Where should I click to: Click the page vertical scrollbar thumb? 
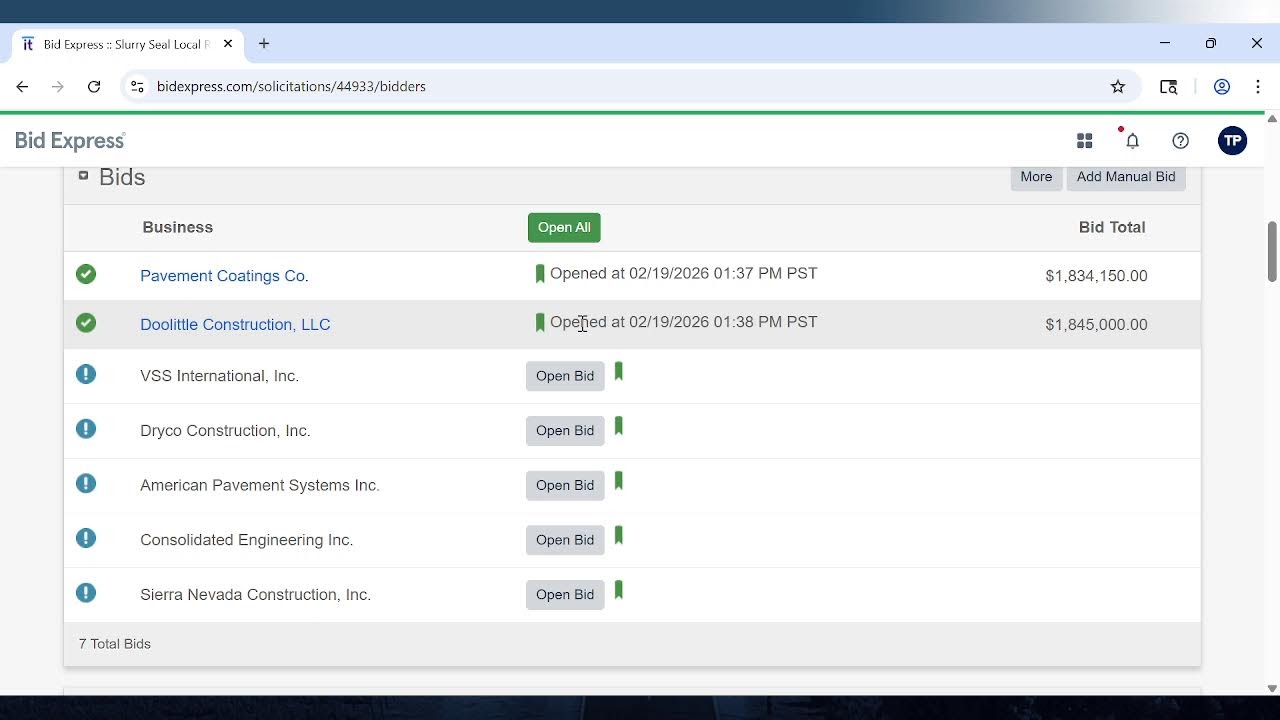[x=1272, y=252]
